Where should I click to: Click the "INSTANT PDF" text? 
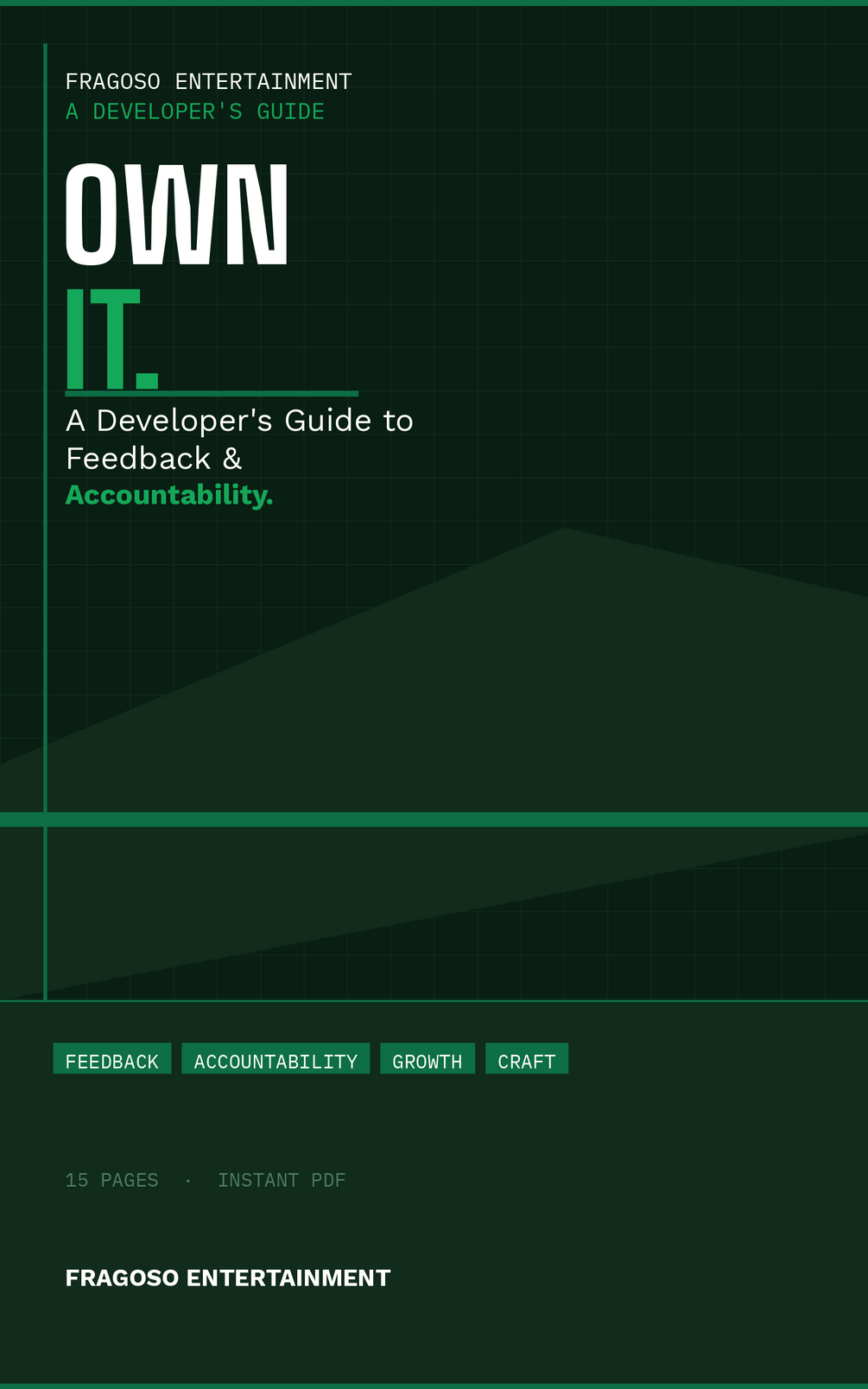(x=282, y=1181)
